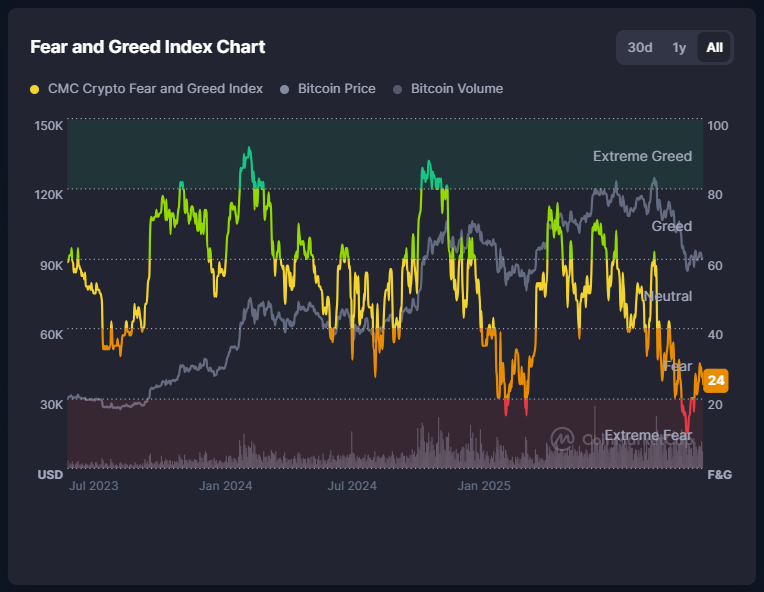Click the CoinMarketCap watermark logo on chart

pyautogui.click(x=563, y=438)
